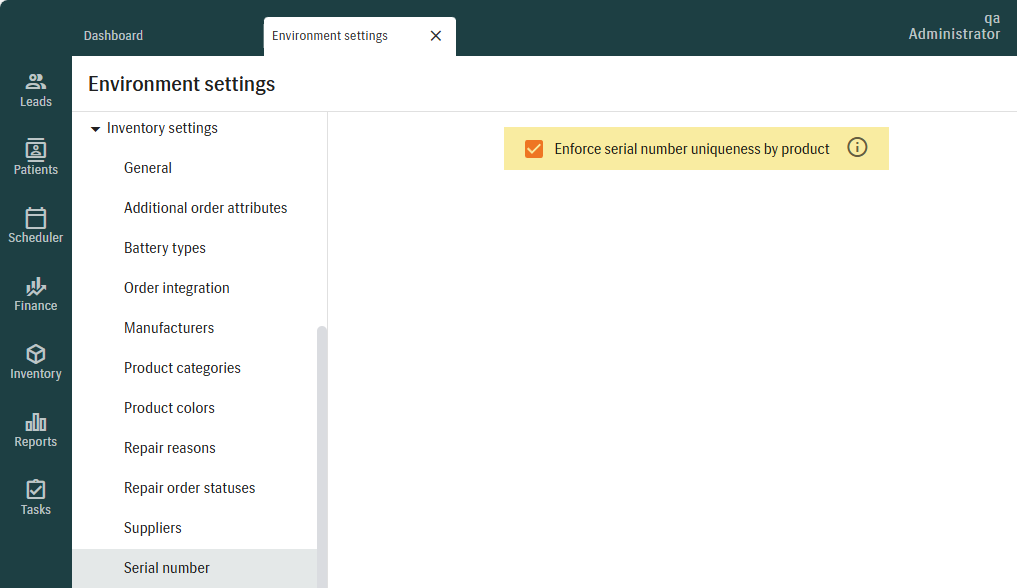Select the Environment settings tab
Viewport: 1017px width, 588px height.
pyautogui.click(x=330, y=36)
